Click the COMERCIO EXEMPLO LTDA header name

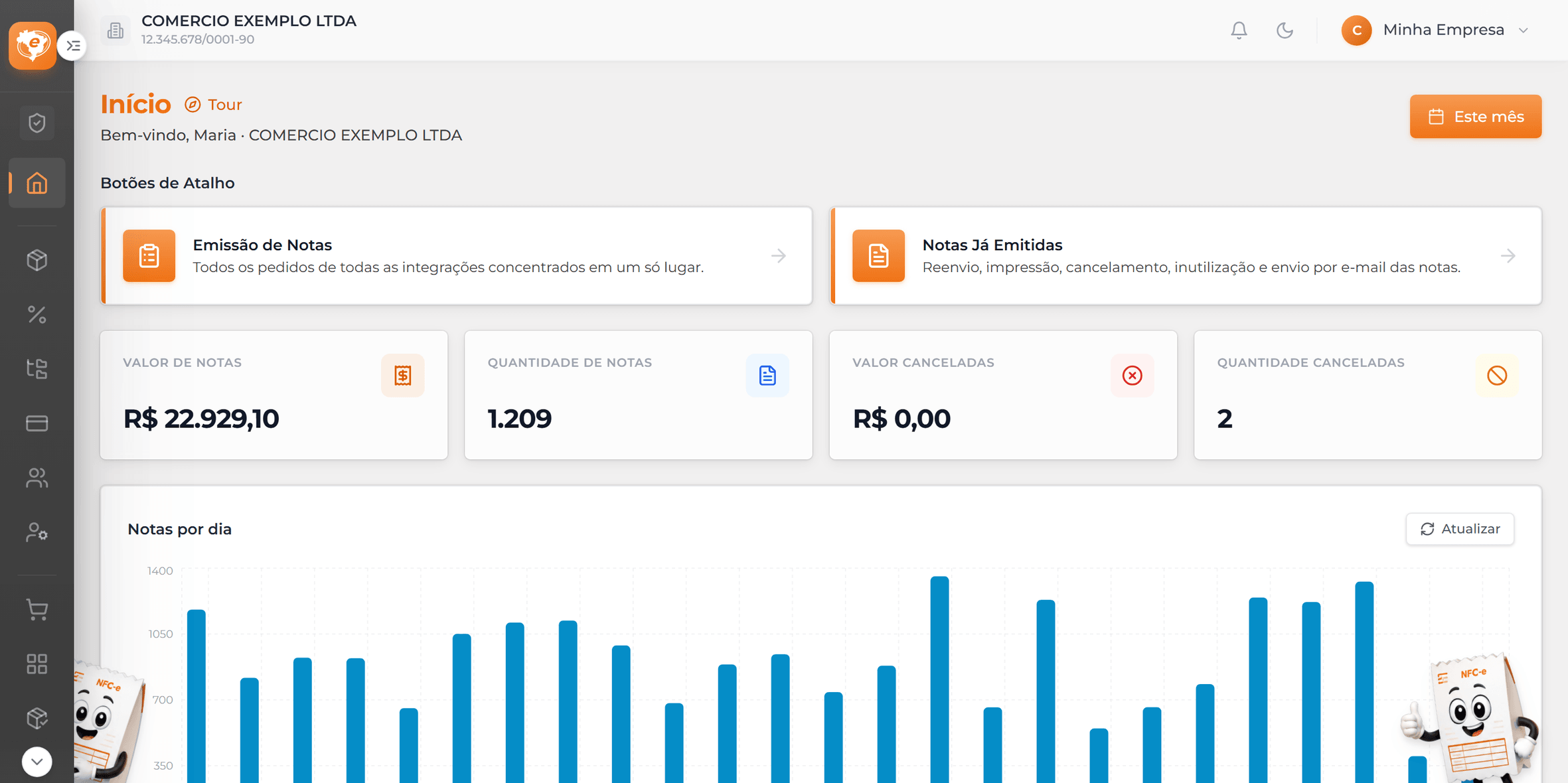249,21
